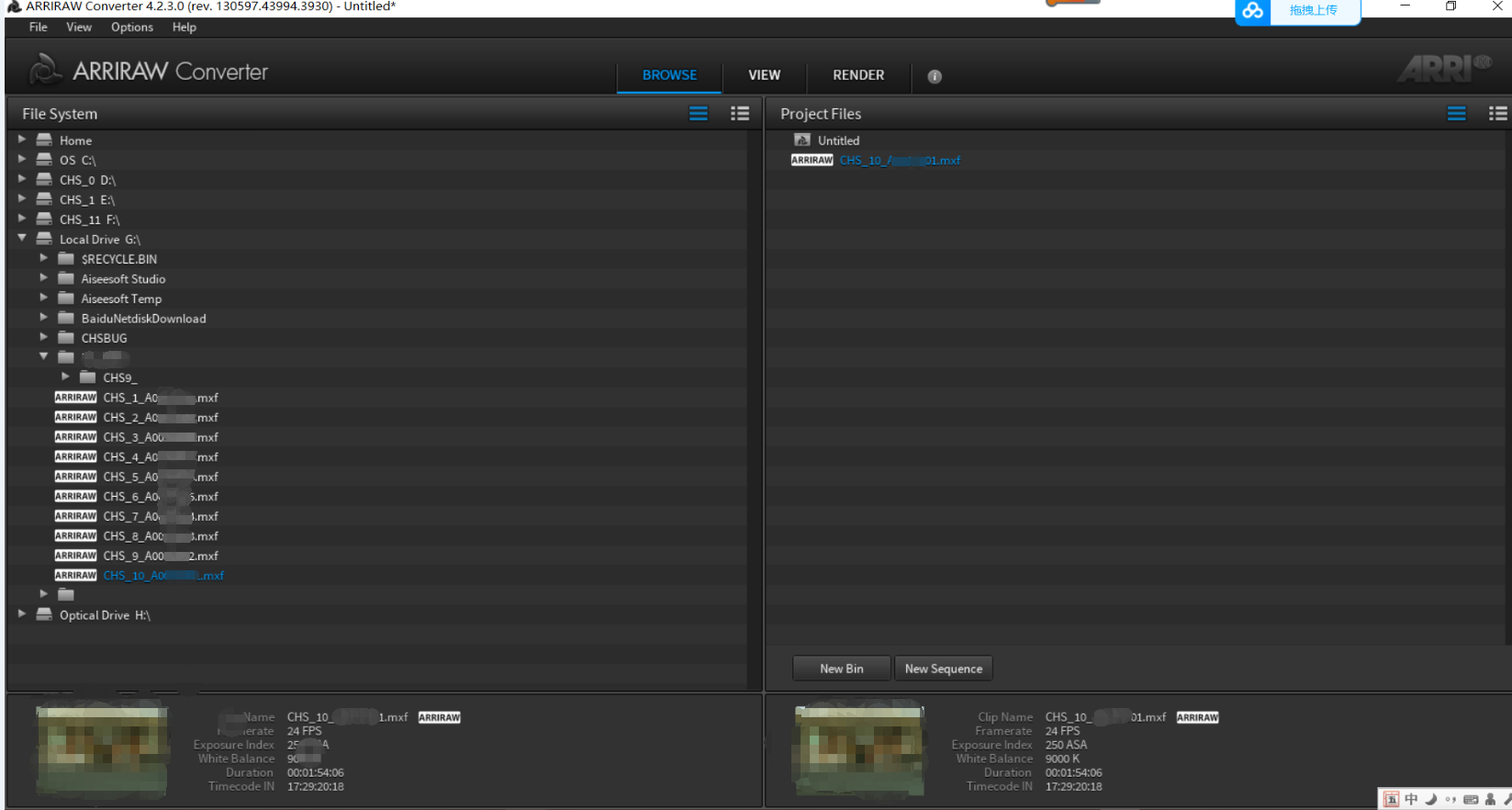The width and height of the screenshot is (1512, 810).
Task: Expand the $RECYCLE.BIN folder
Action: coord(44,258)
